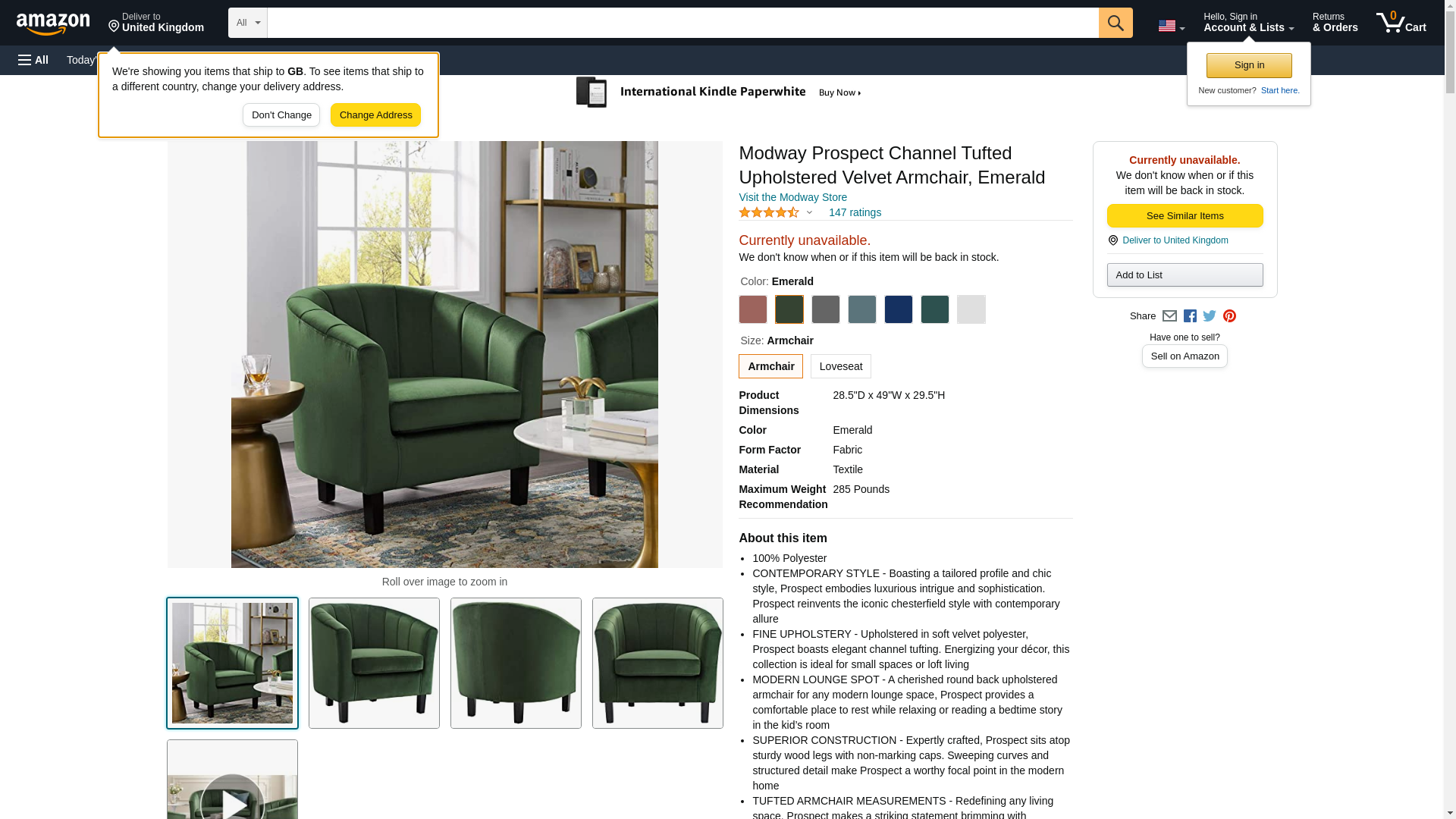Choose the navy blue color swatch

click(898, 309)
